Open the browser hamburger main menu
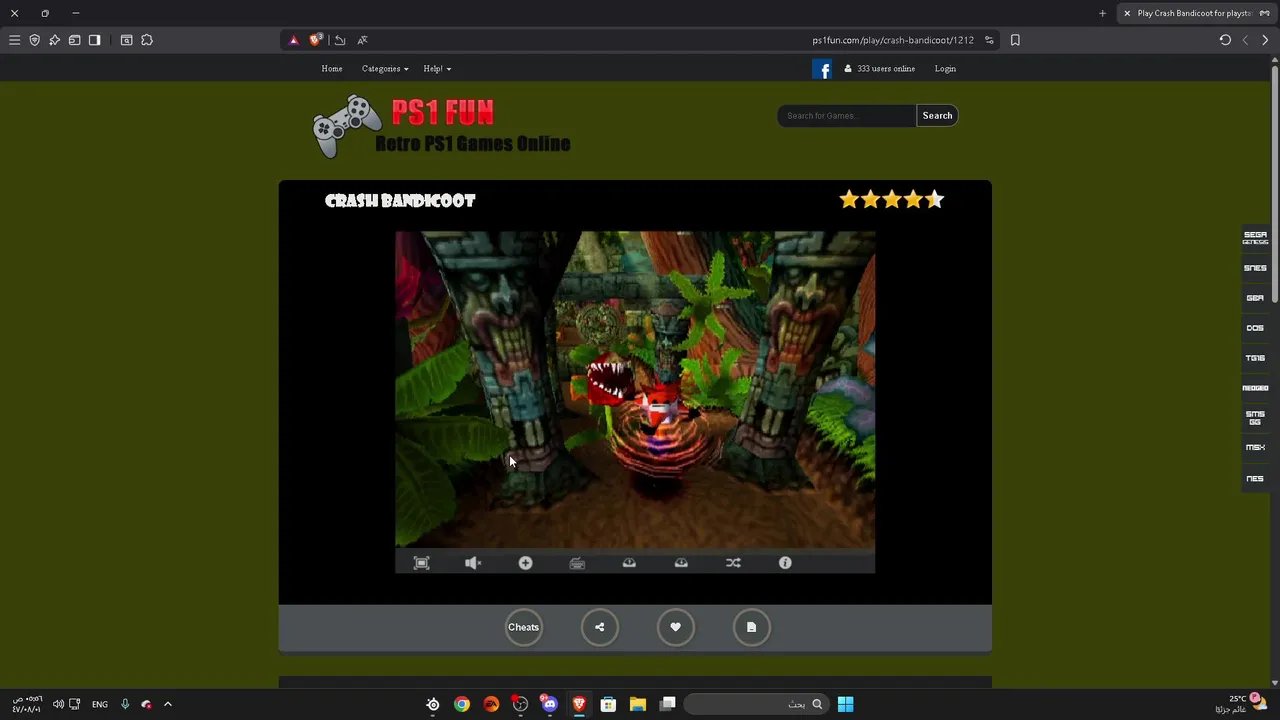 14,40
